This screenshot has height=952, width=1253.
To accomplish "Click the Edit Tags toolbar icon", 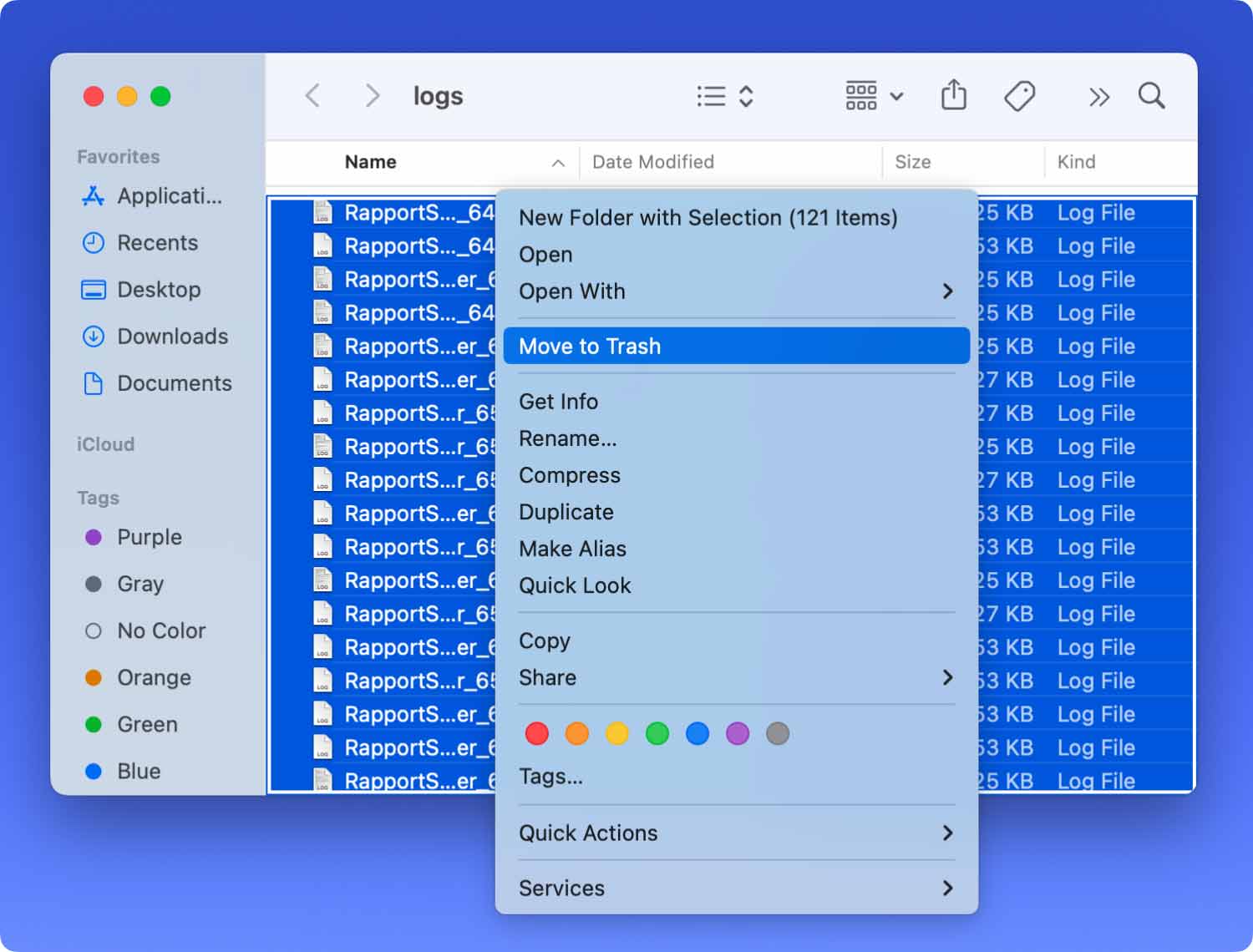I will pyautogui.click(x=1019, y=96).
